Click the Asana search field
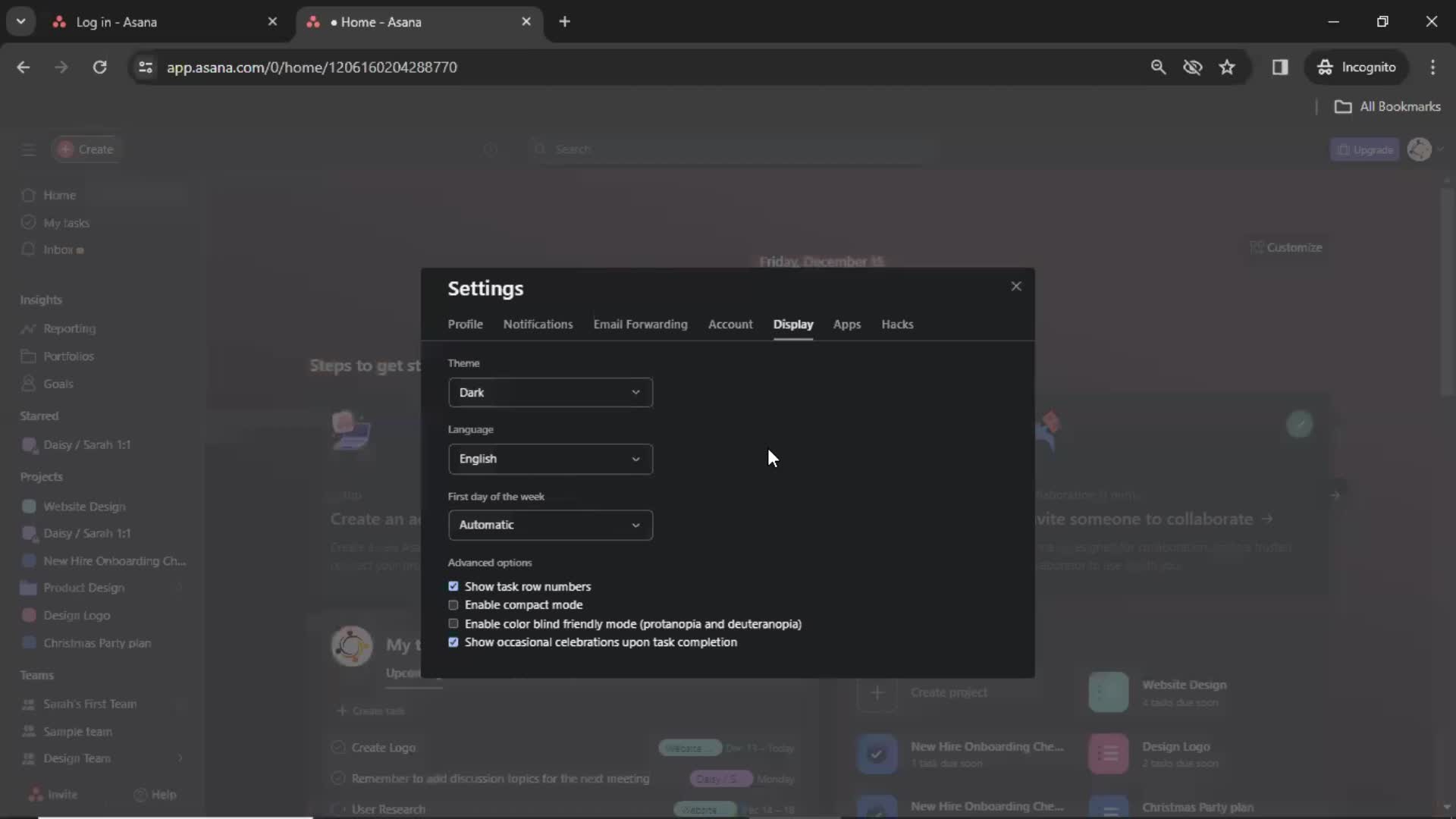 point(732,149)
